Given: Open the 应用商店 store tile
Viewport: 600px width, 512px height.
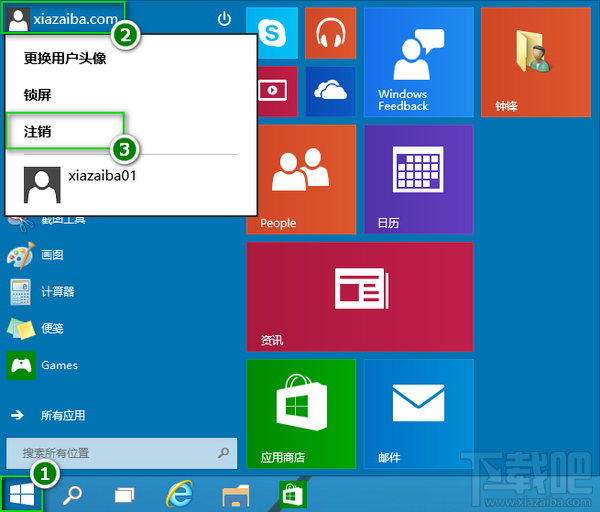Looking at the screenshot, I should 301,413.
